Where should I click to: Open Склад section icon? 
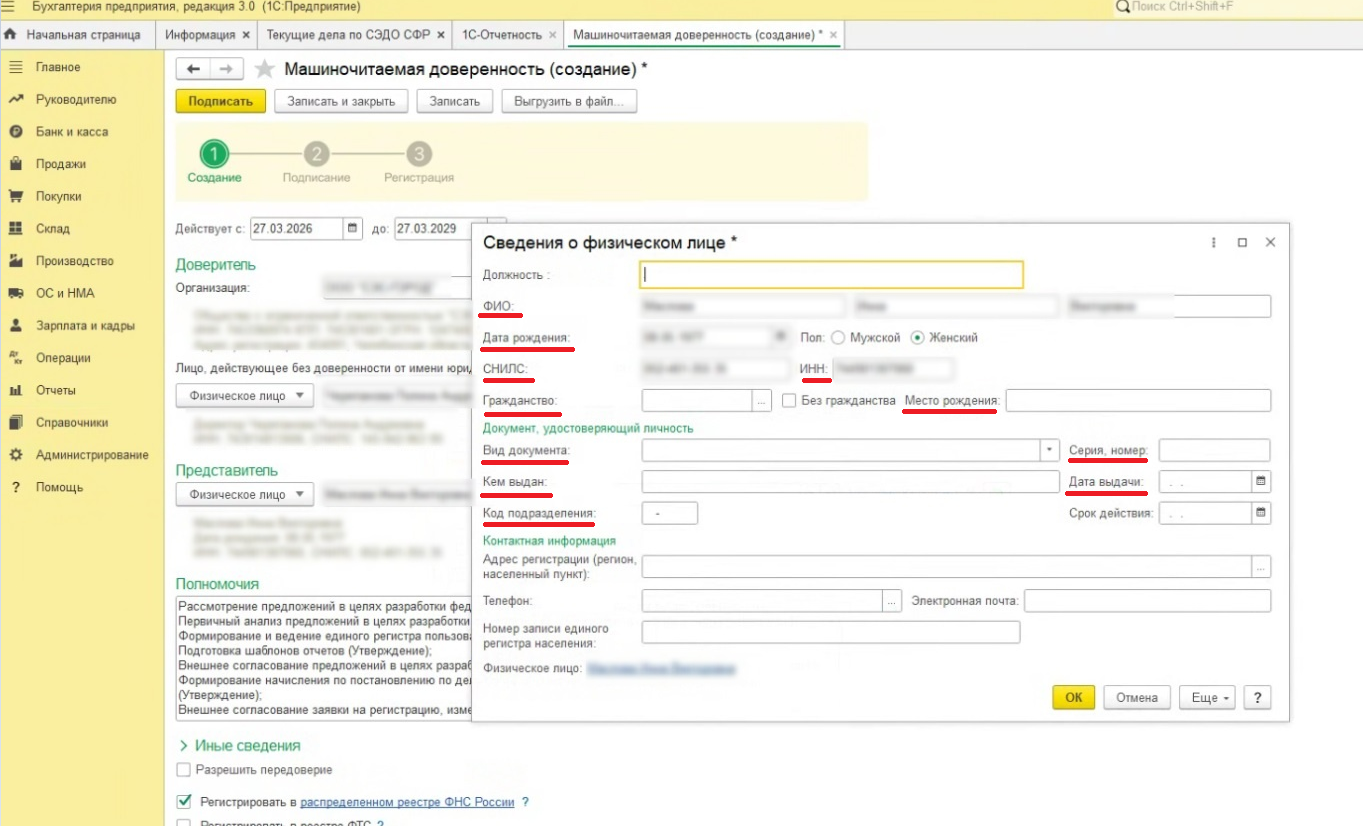16,228
